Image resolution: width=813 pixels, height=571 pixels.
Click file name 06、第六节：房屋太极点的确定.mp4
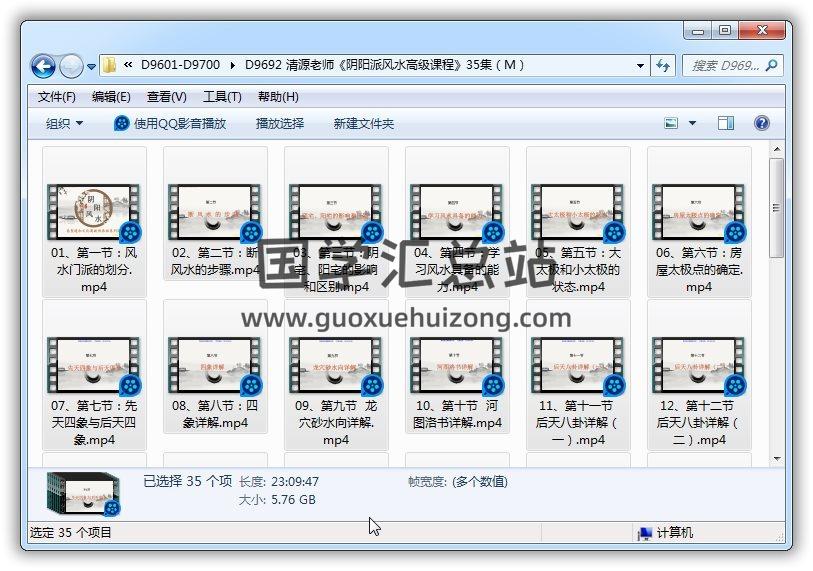(x=699, y=270)
